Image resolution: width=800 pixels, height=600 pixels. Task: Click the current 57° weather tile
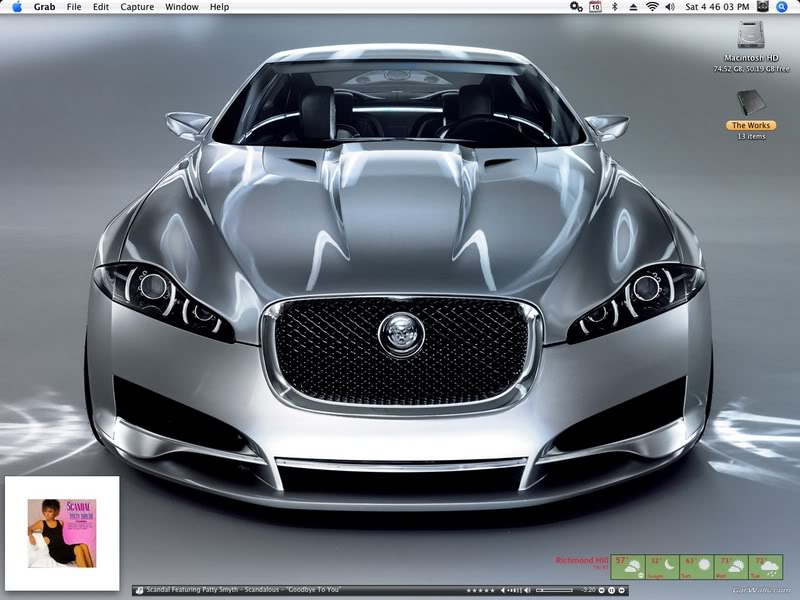pos(628,567)
